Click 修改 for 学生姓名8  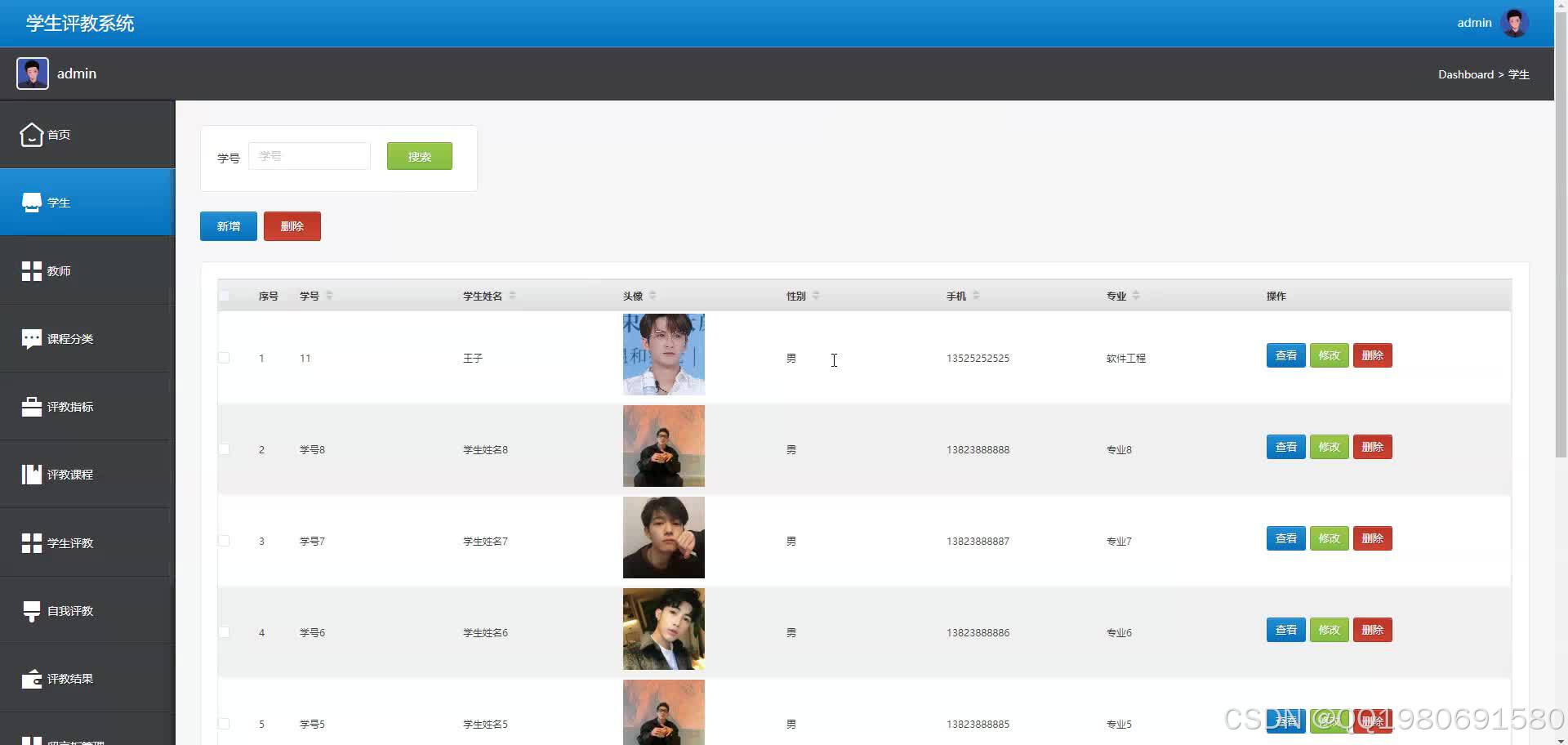pyautogui.click(x=1330, y=447)
